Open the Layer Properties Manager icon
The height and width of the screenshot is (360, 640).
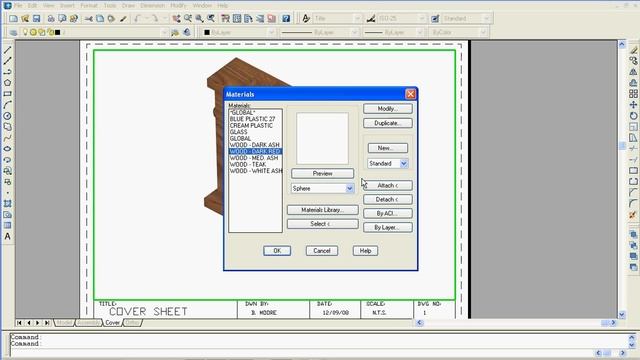pos(13,32)
